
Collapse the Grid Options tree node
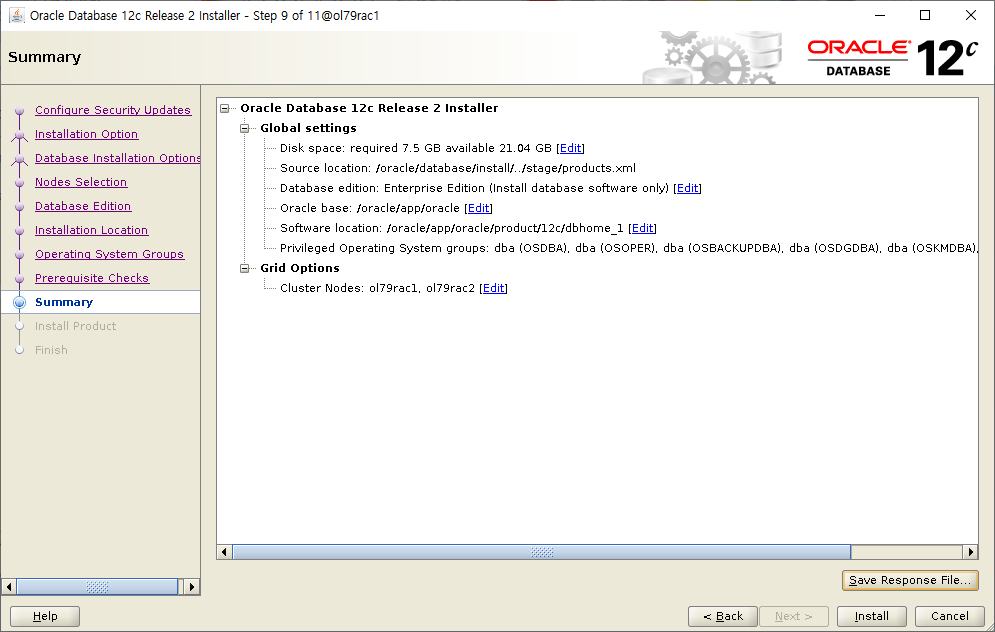pyautogui.click(x=244, y=268)
